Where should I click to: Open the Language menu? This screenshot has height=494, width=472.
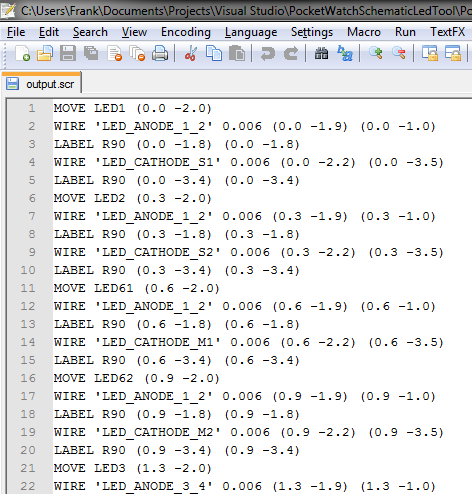coord(251,32)
